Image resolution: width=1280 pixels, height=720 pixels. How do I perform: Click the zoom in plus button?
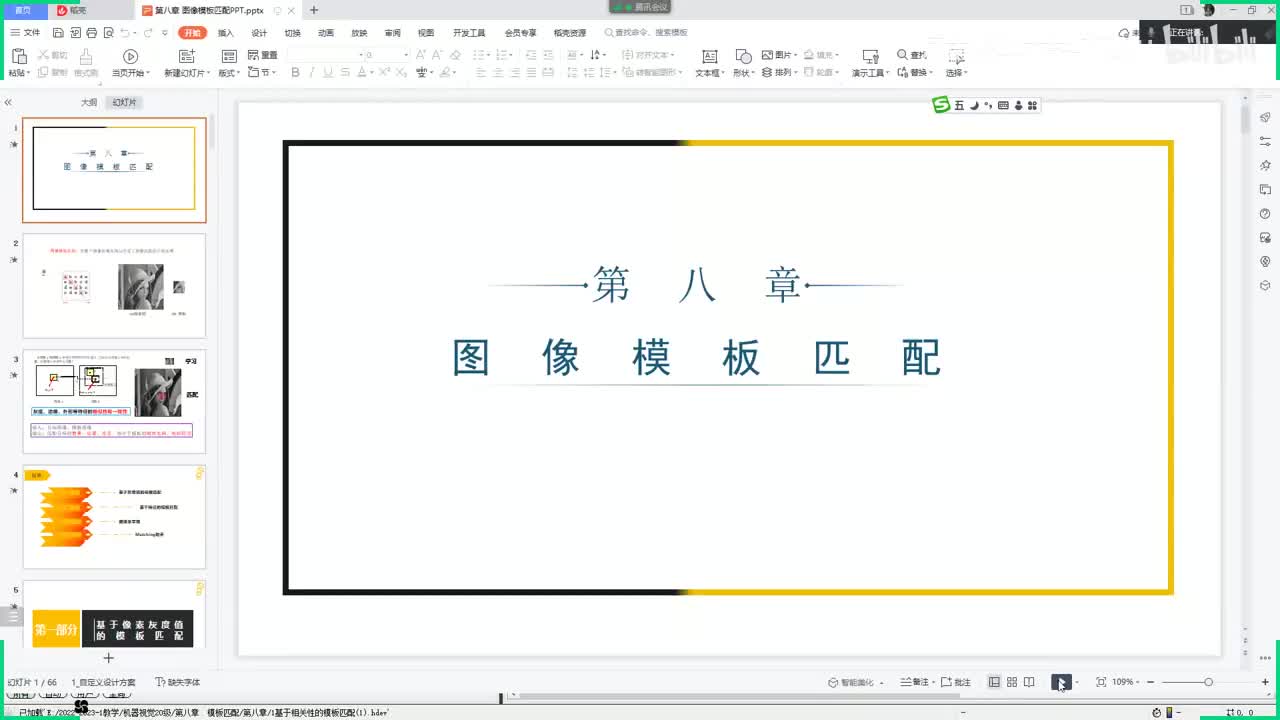point(1266,682)
